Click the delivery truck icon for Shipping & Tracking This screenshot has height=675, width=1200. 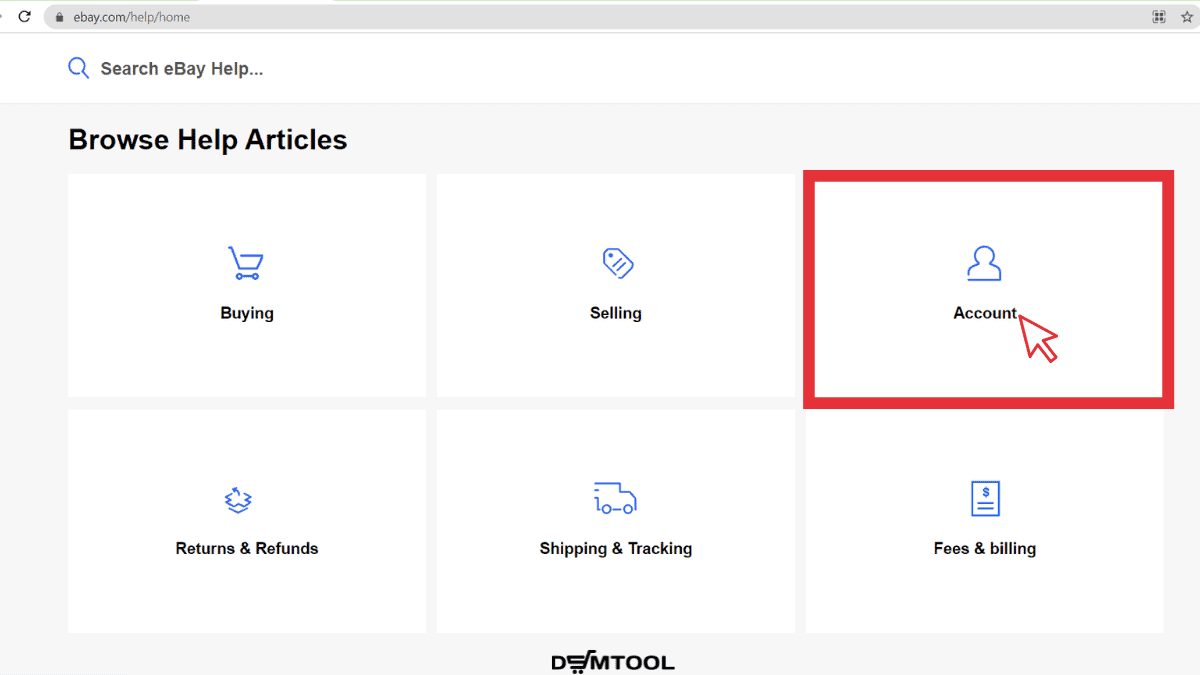tap(615, 498)
